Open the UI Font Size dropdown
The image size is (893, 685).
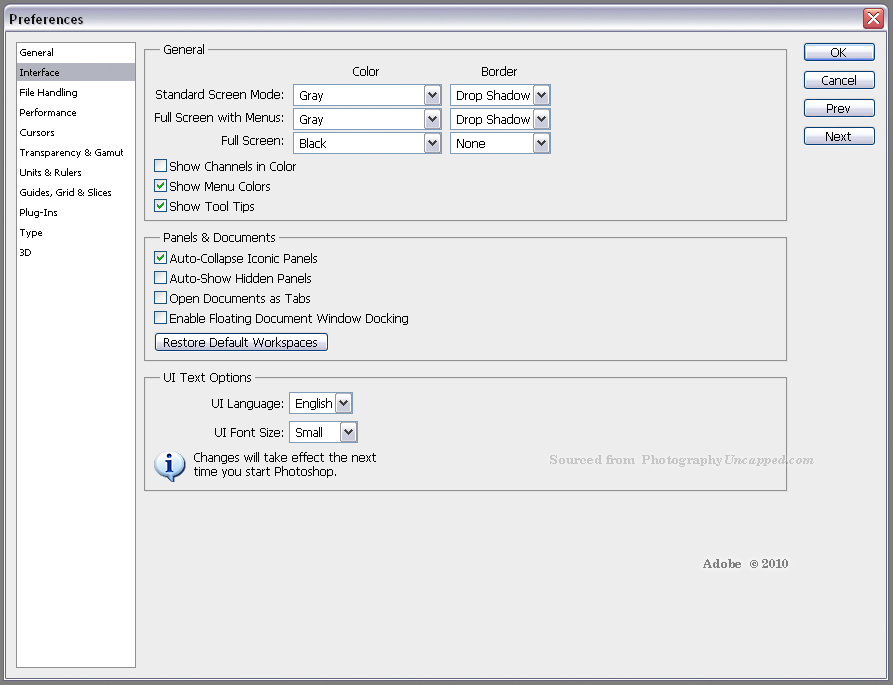point(349,432)
